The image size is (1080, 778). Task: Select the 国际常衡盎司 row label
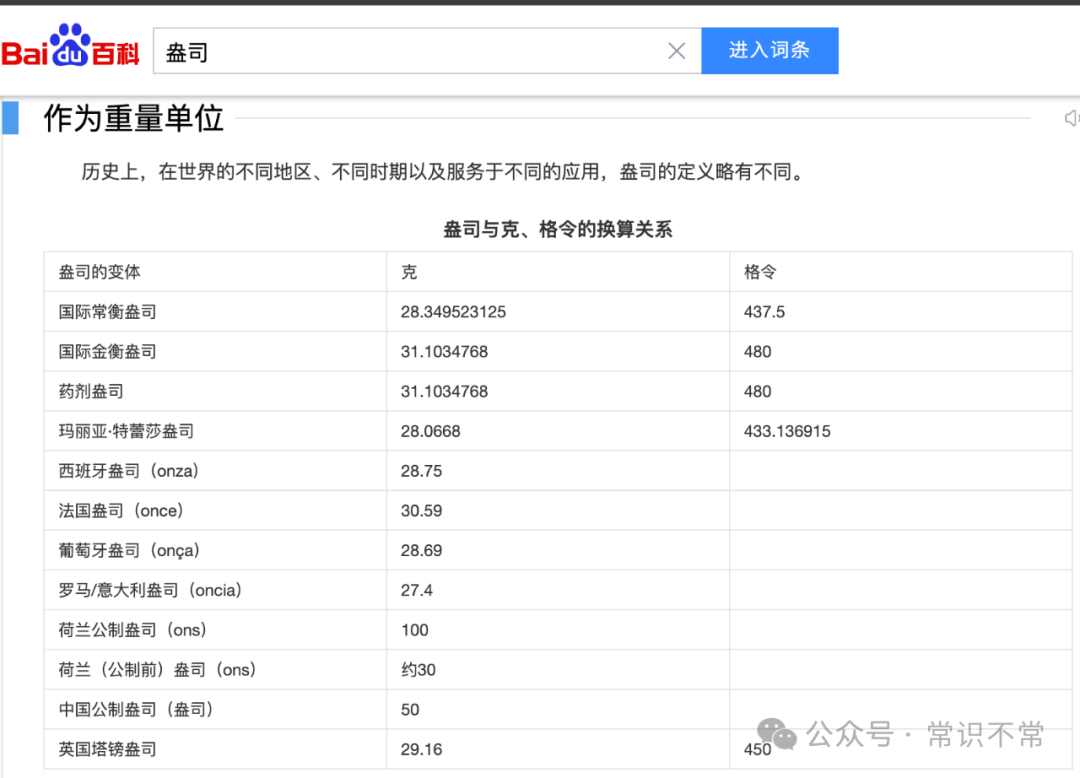coord(107,312)
